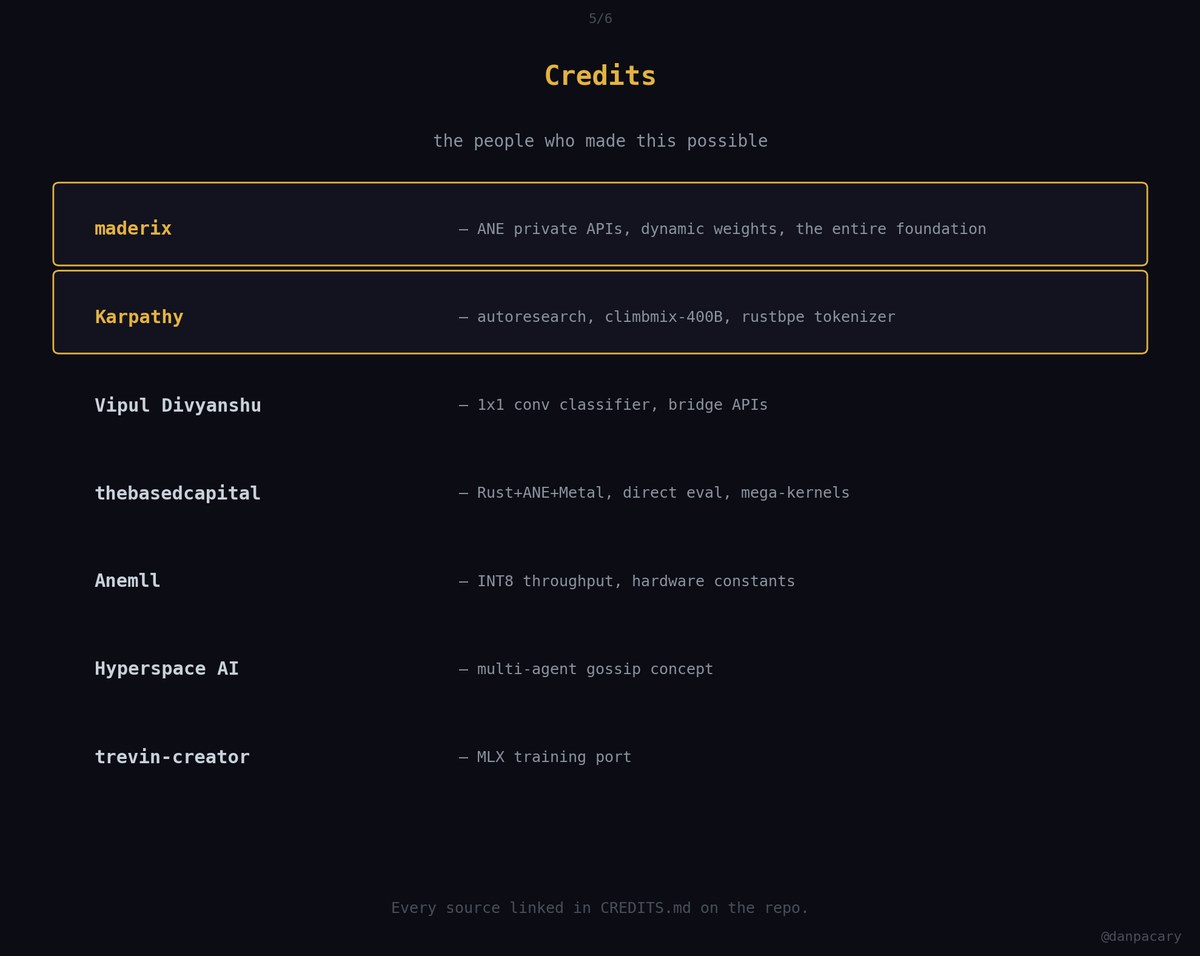
Task: Select the name "Karpathy"
Action: coord(139,317)
